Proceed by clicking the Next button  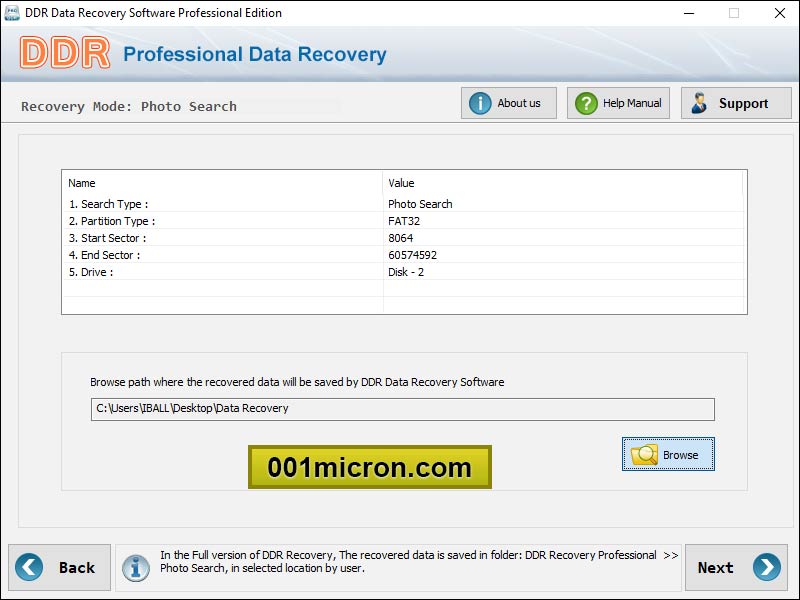tap(736, 567)
